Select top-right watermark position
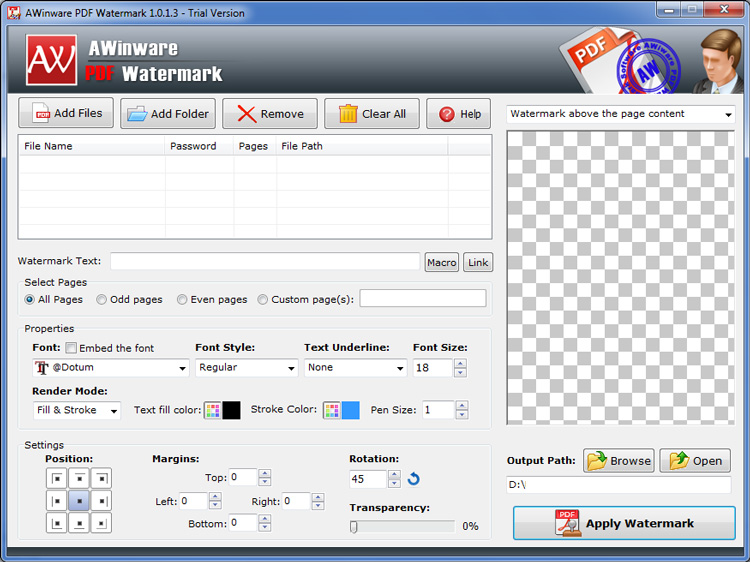This screenshot has height=562, width=750. tap(101, 478)
